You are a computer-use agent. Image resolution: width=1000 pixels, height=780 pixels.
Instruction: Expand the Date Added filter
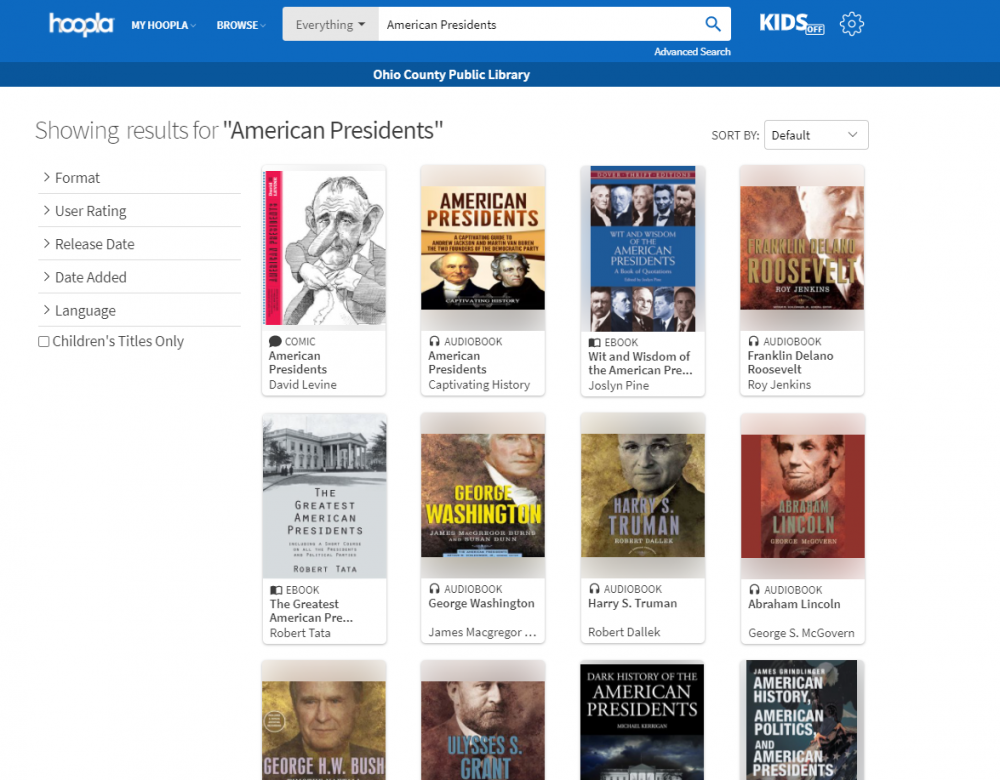(x=139, y=277)
